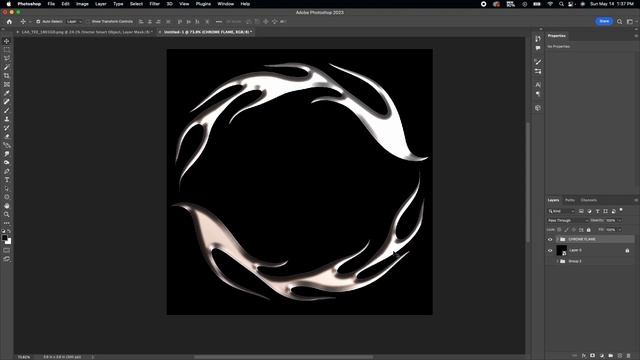This screenshot has height=360, width=640.
Task: Click the blue Share button
Action: tap(604, 21)
